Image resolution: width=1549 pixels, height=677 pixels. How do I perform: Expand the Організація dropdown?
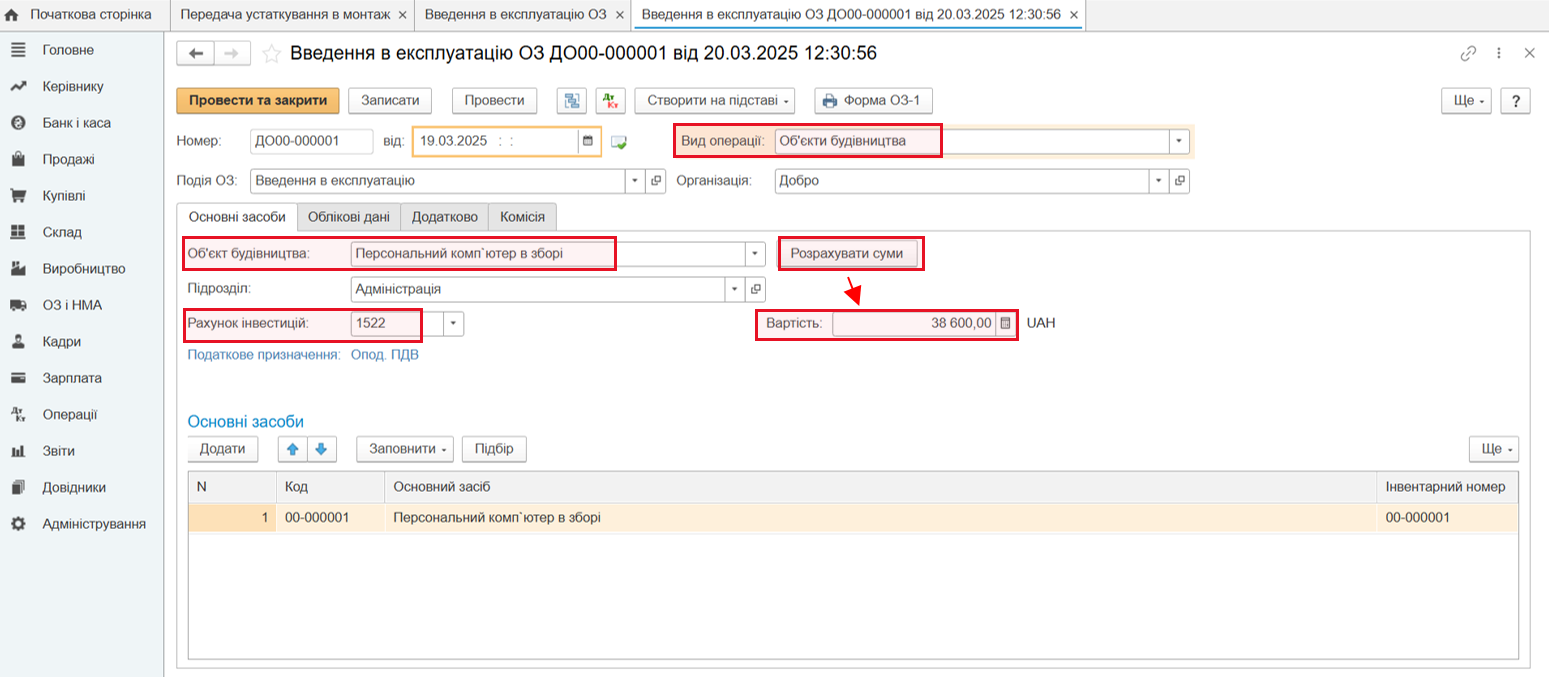pyautogui.click(x=1160, y=181)
